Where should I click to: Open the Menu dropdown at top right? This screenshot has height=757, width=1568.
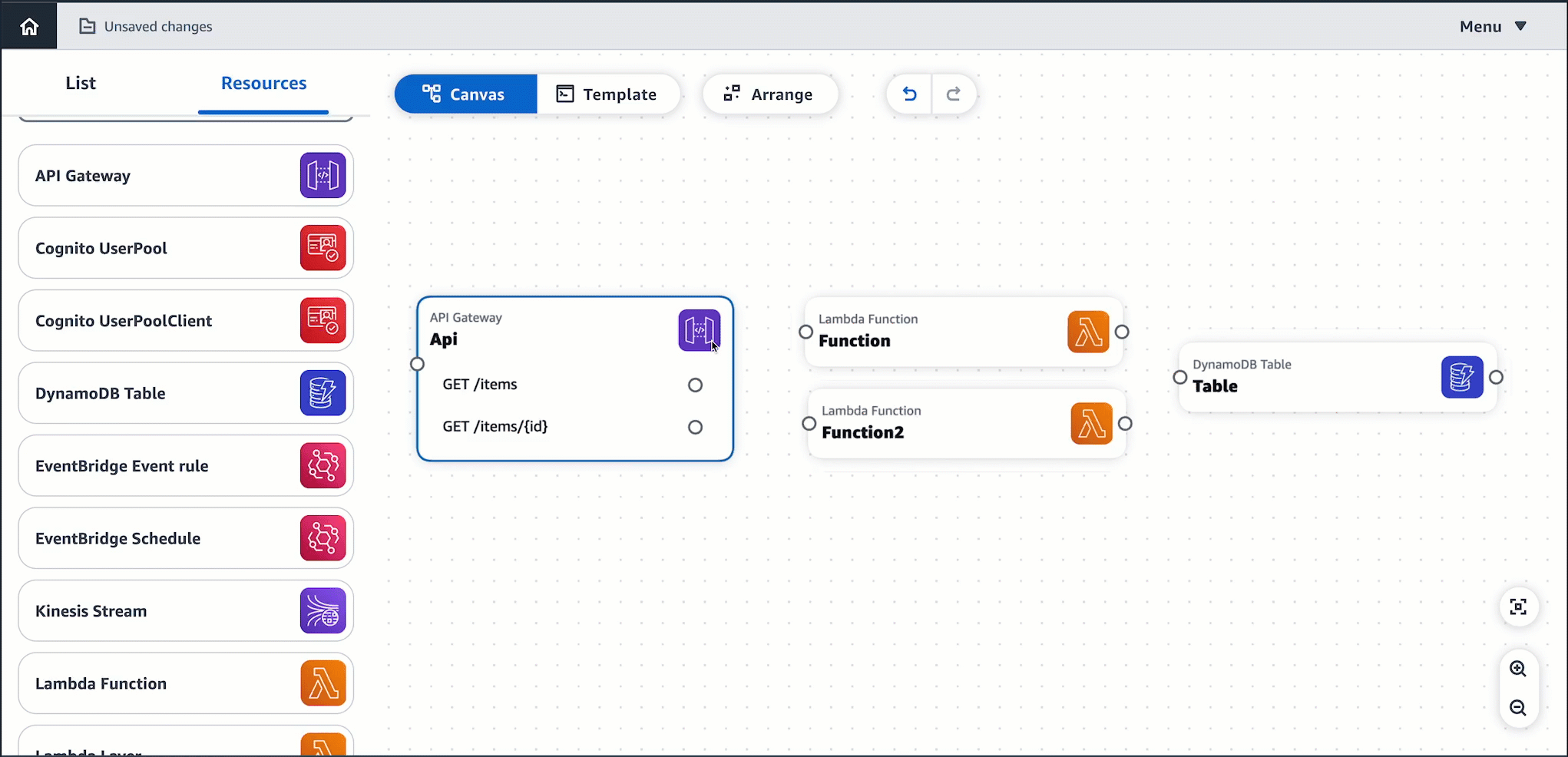1492,25
